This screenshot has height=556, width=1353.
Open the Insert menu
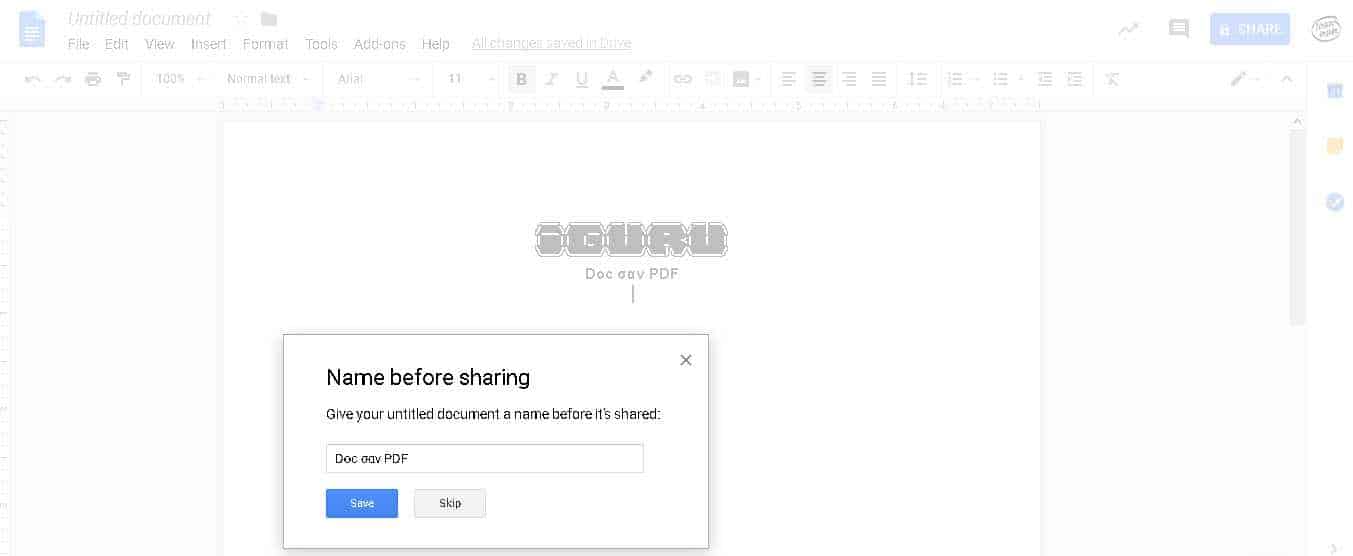click(x=209, y=44)
